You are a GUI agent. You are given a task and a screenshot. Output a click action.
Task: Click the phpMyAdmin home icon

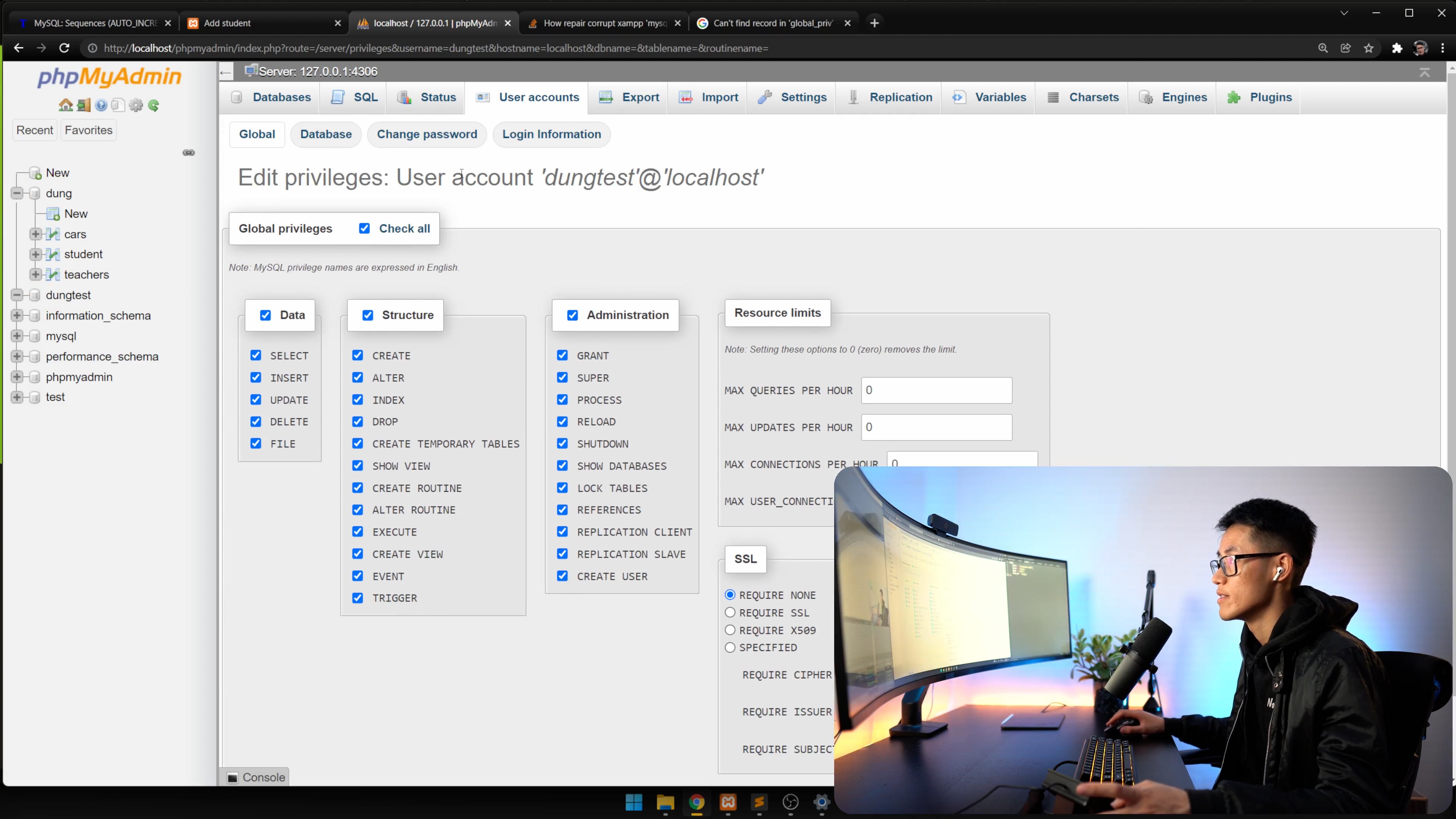point(66,105)
